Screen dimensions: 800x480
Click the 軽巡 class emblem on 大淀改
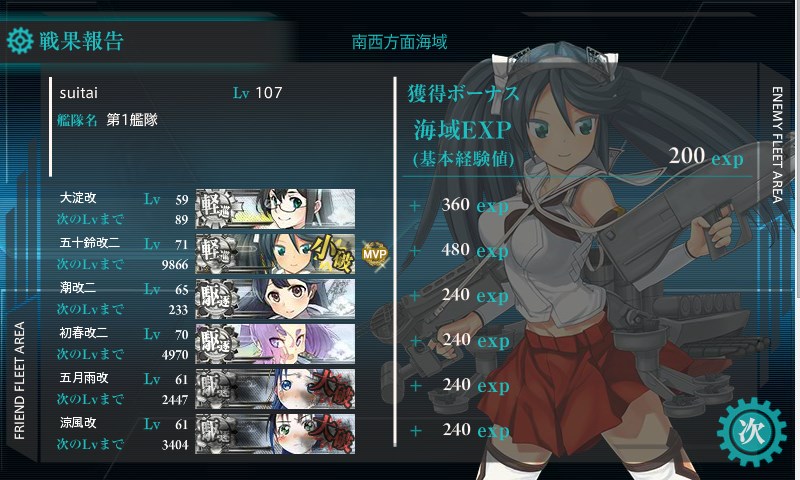(x=215, y=209)
